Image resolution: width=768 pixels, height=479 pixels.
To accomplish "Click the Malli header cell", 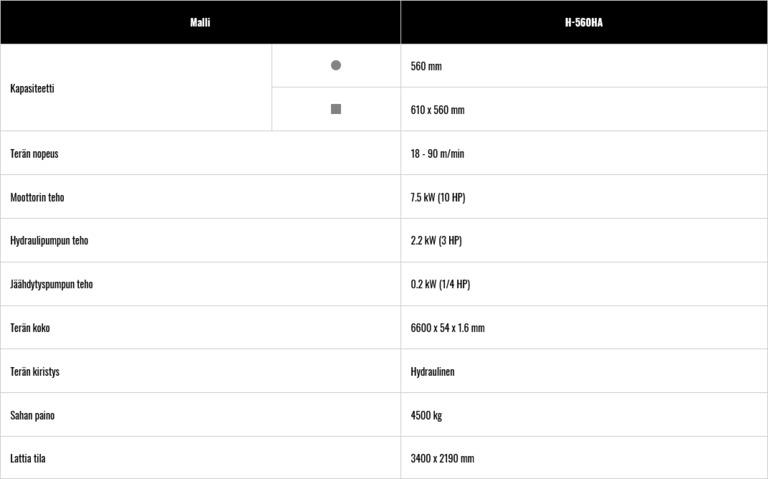I will coord(200,22).
